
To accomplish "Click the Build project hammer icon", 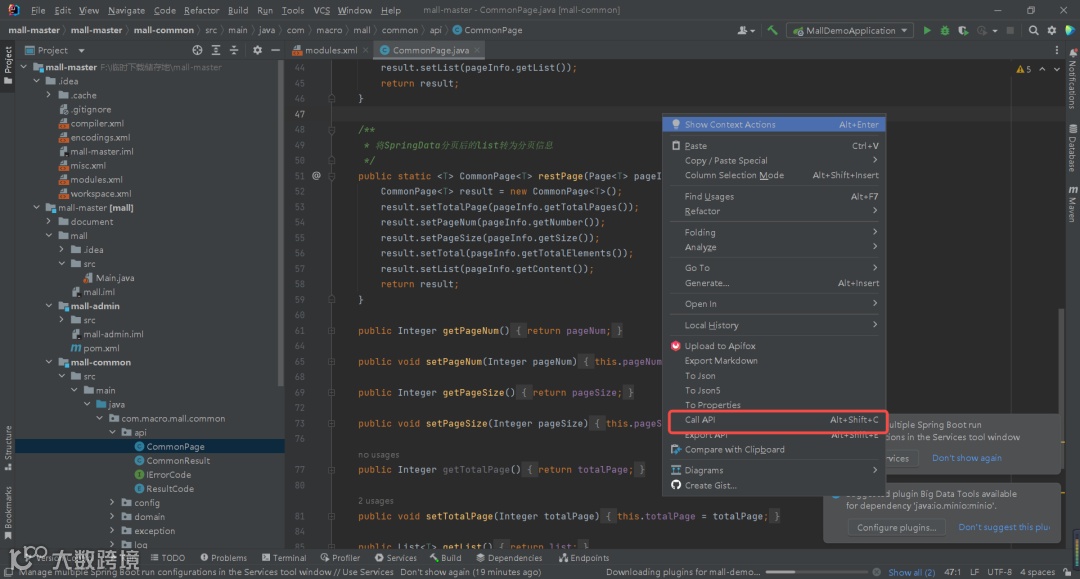I will click(772, 30).
